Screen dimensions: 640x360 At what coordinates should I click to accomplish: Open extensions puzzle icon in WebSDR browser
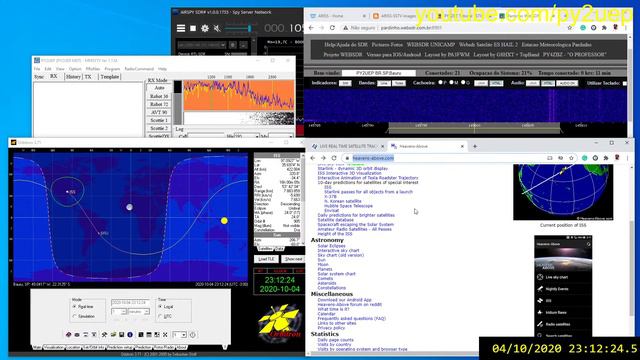pos(604,28)
